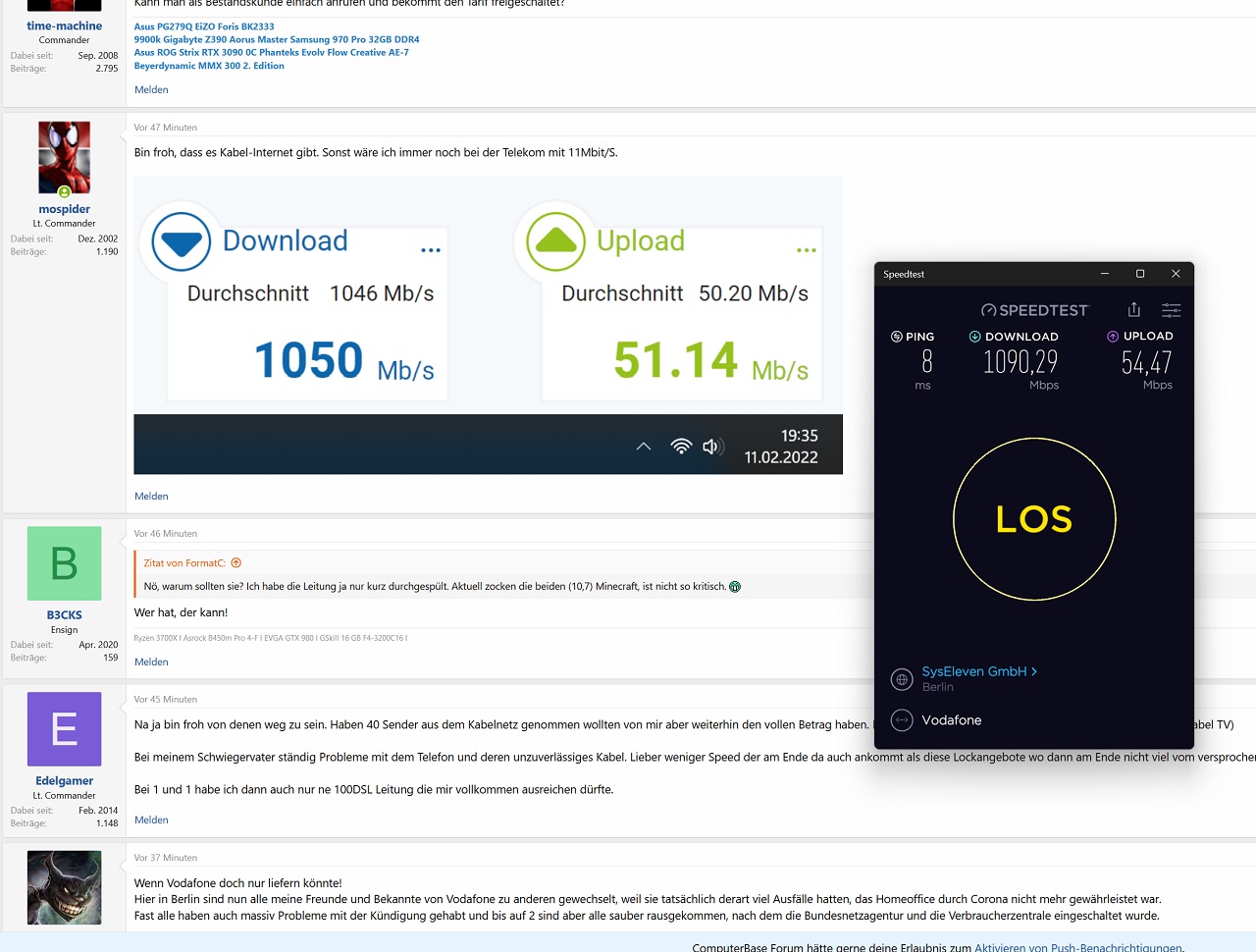This screenshot has height=952, width=1256.
Task: Start the speed test with LOS button
Action: [1034, 519]
